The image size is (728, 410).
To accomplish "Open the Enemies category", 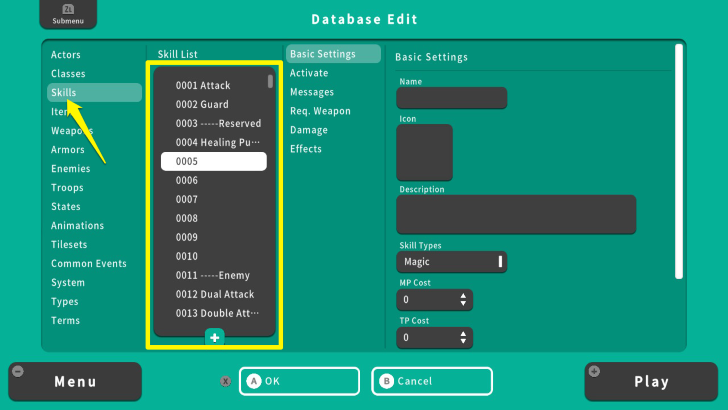I will point(71,169).
